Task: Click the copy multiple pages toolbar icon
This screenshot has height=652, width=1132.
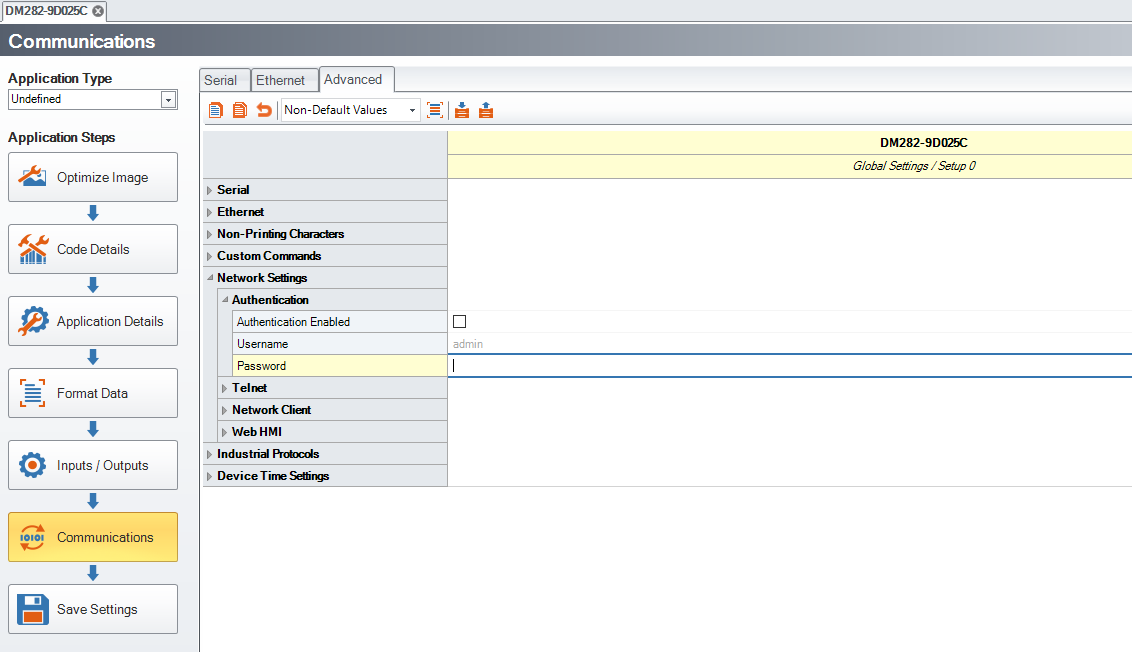Action: click(x=240, y=110)
